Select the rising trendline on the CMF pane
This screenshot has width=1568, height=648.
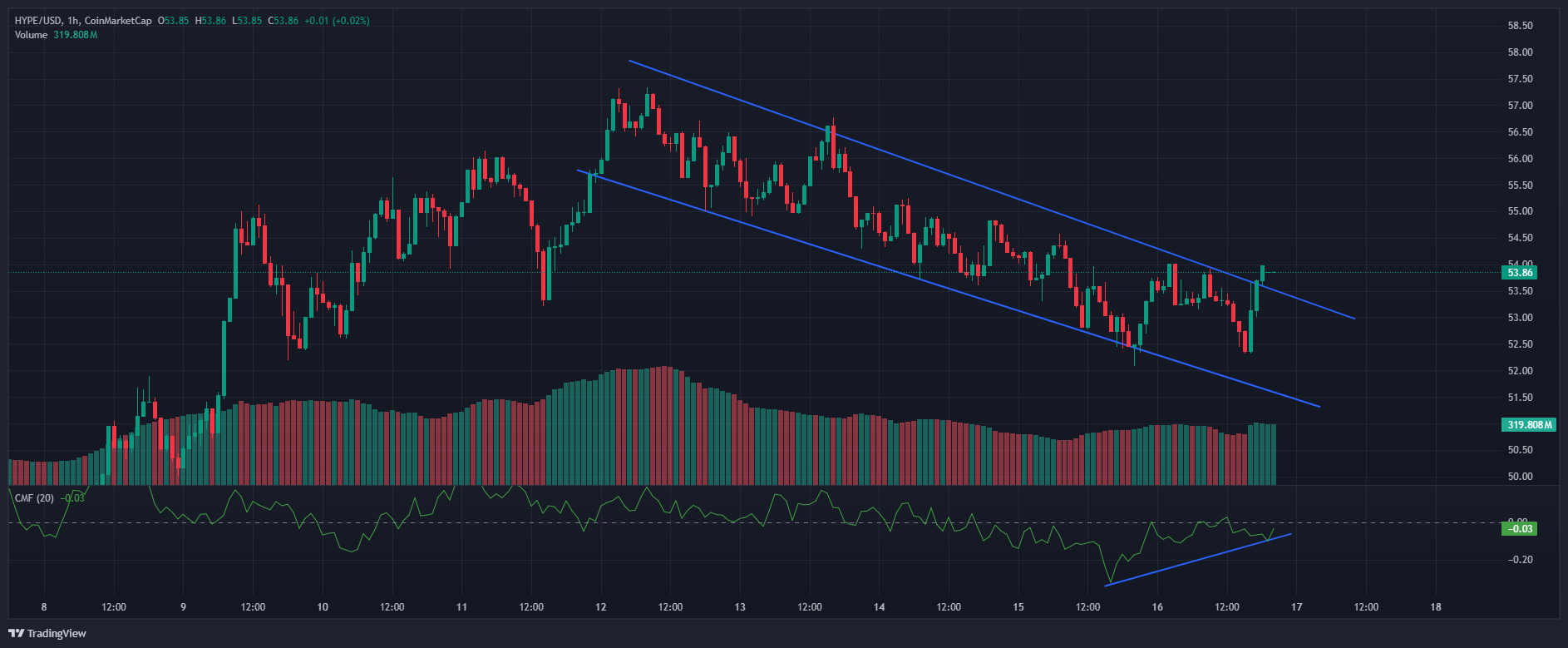(x=1197, y=560)
